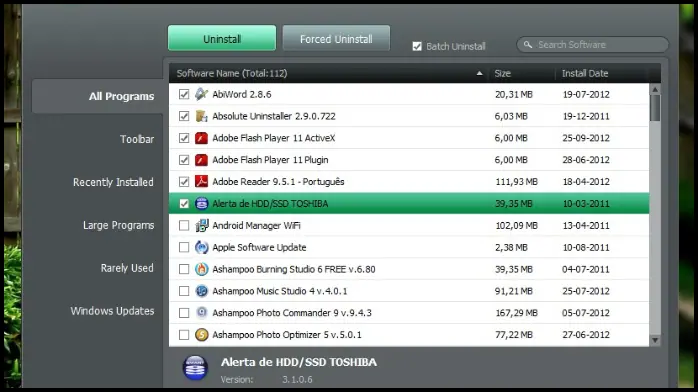698x392 pixels.
Task: Uncheck Adobe Flash Player 11 ActiveX checkbox
Action: (184, 138)
